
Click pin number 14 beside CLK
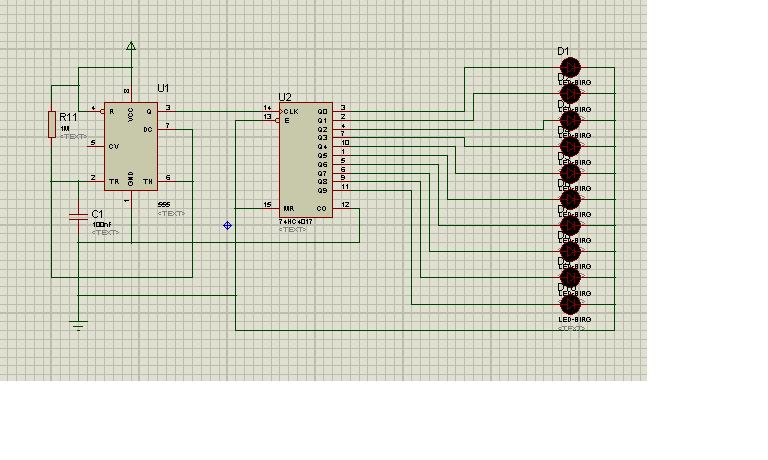[x=267, y=108]
